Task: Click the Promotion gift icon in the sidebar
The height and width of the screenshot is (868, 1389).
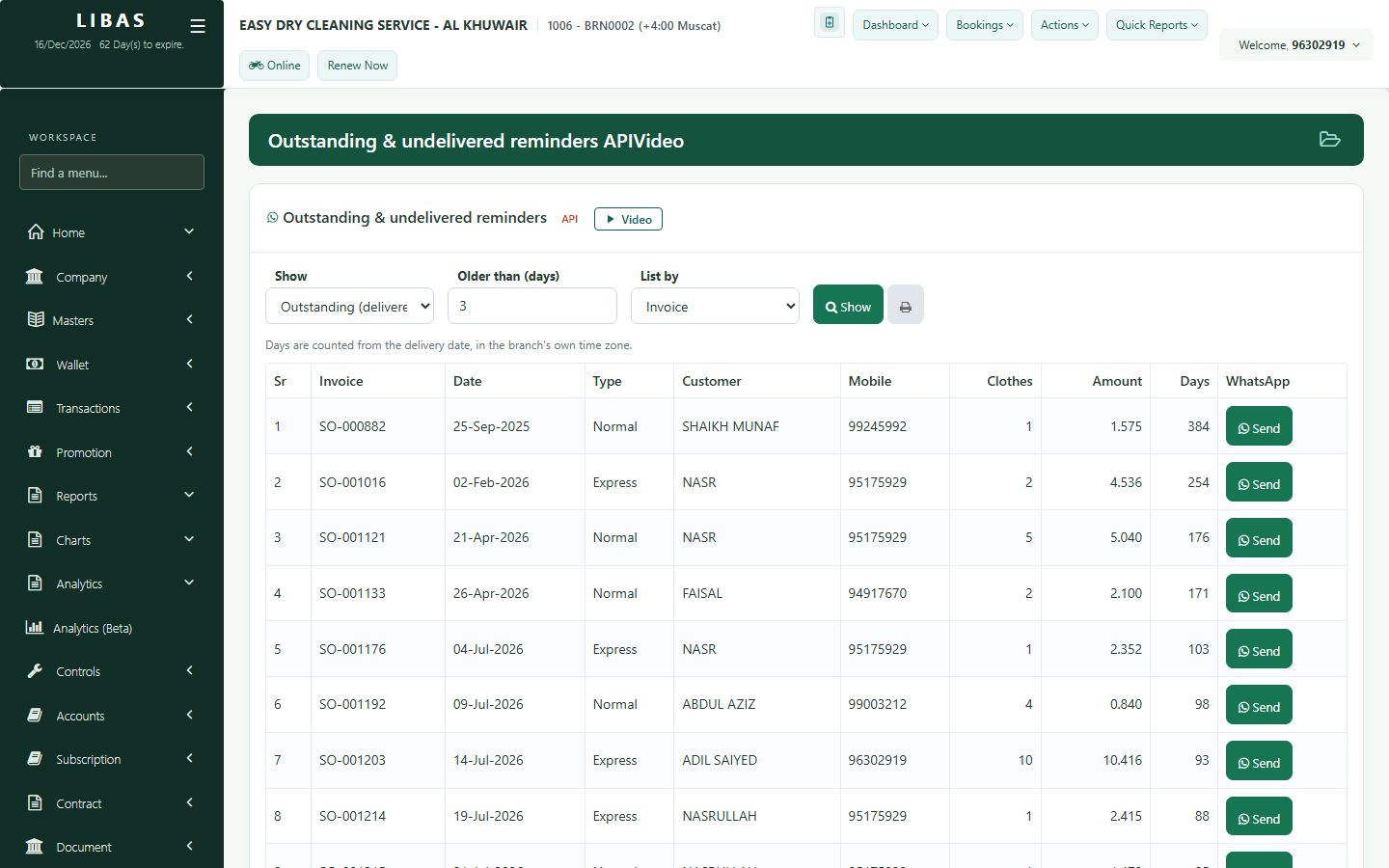Action: 35,451
